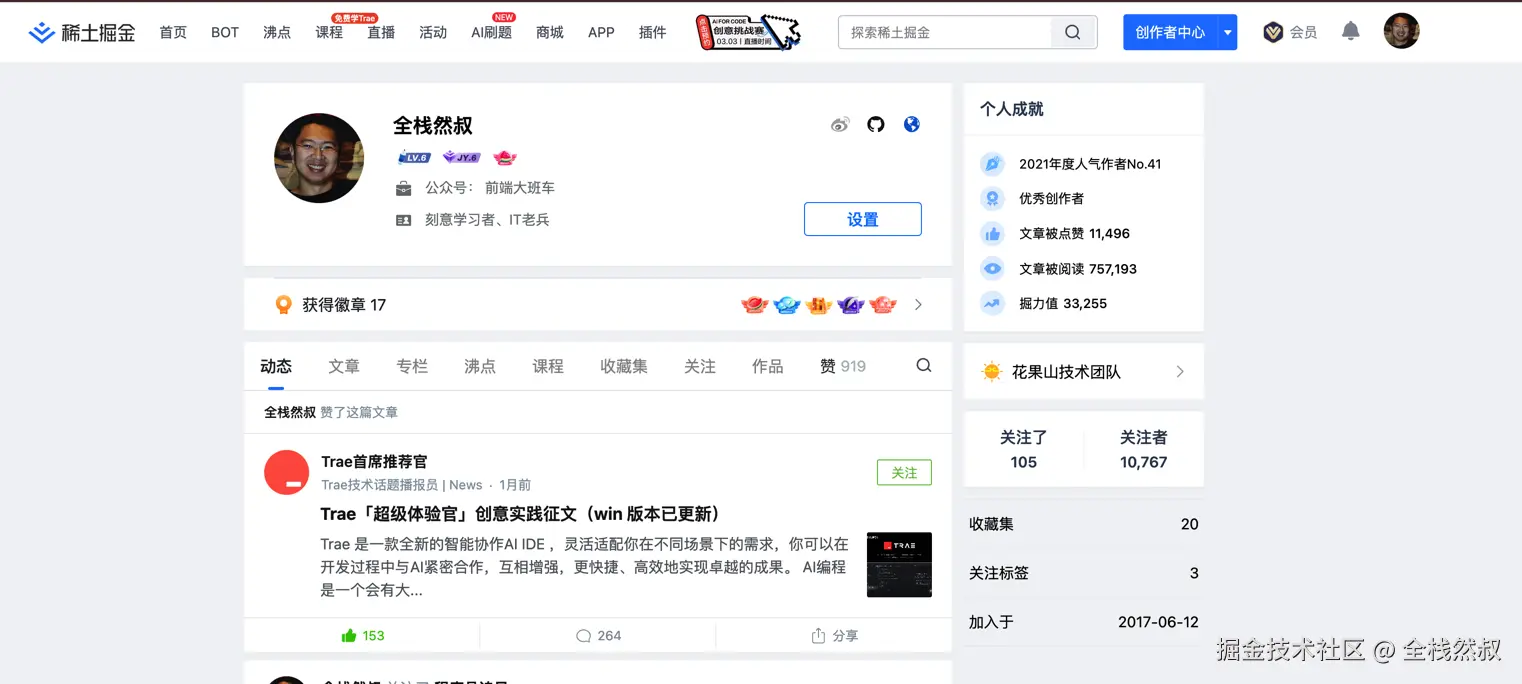
Task: Like the Trae article with 153 likes
Action: [x=362, y=636]
